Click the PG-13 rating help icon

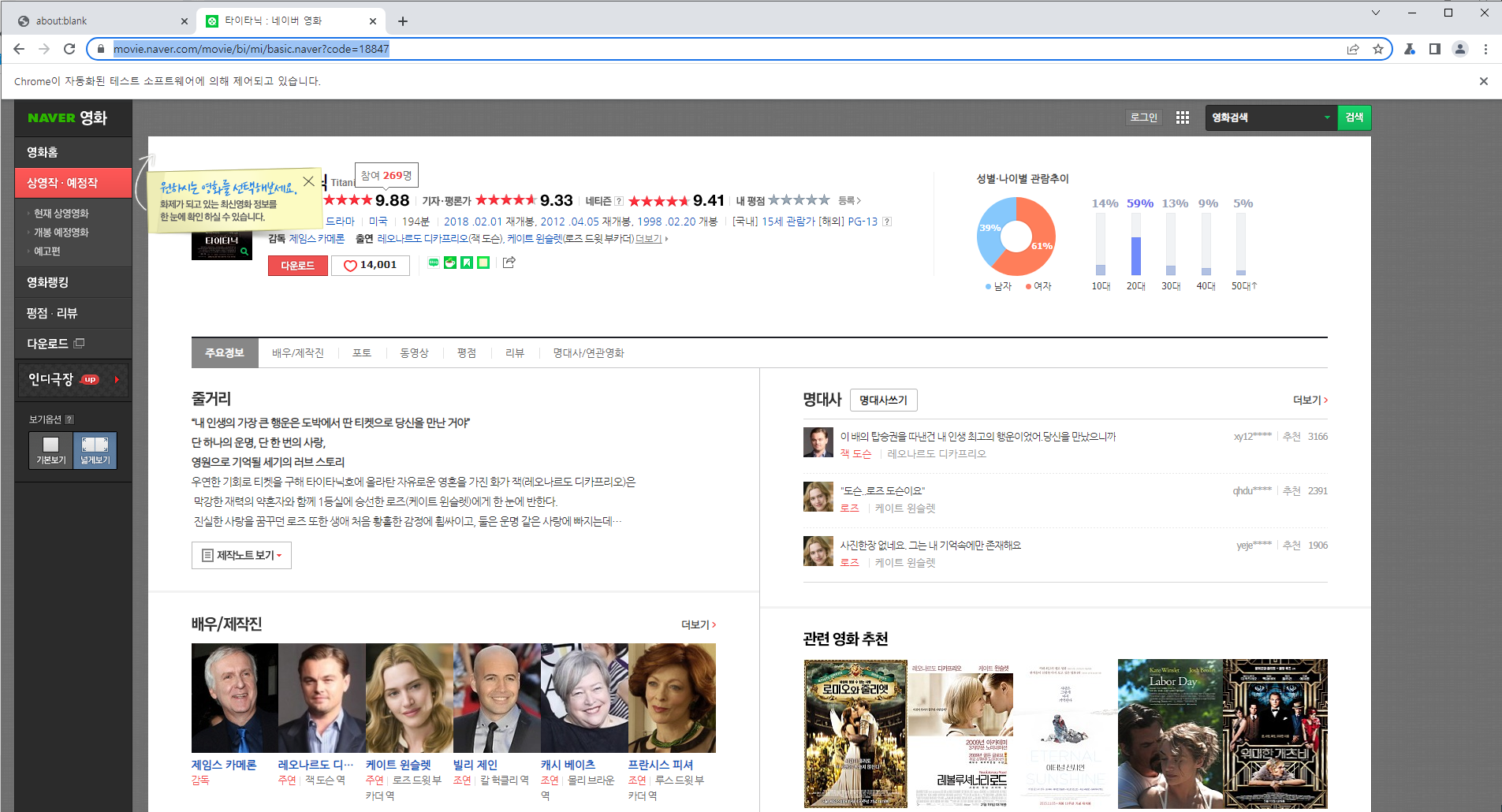(887, 222)
